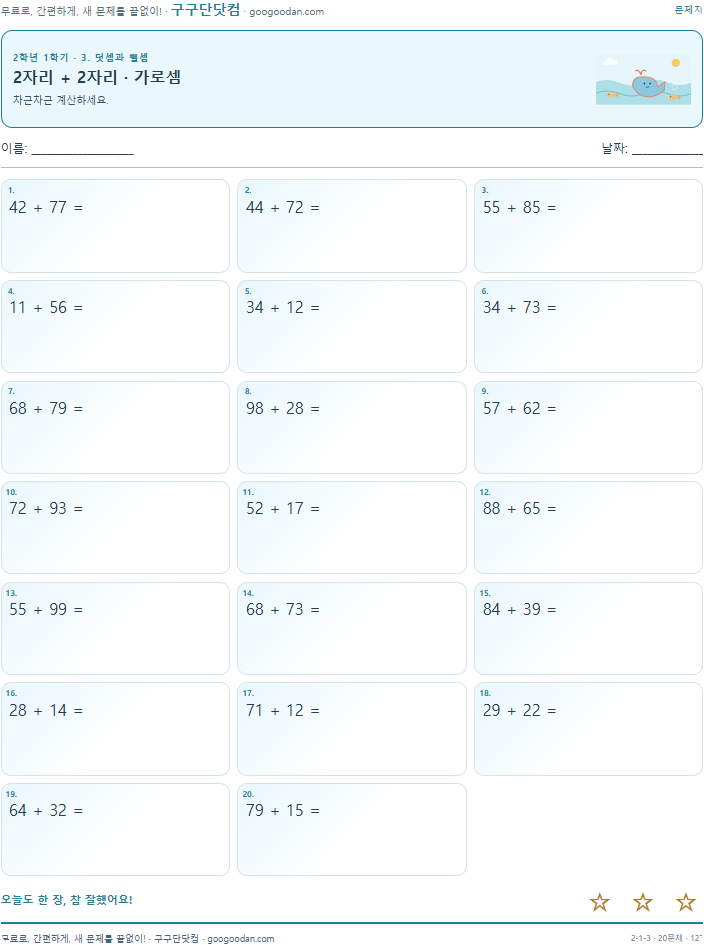Click the breadcrumb 2학년 1학기 · 3. 덧셈과 뺄셈
Image resolution: width=704 pixels, height=945 pixels.
[x=81, y=57]
